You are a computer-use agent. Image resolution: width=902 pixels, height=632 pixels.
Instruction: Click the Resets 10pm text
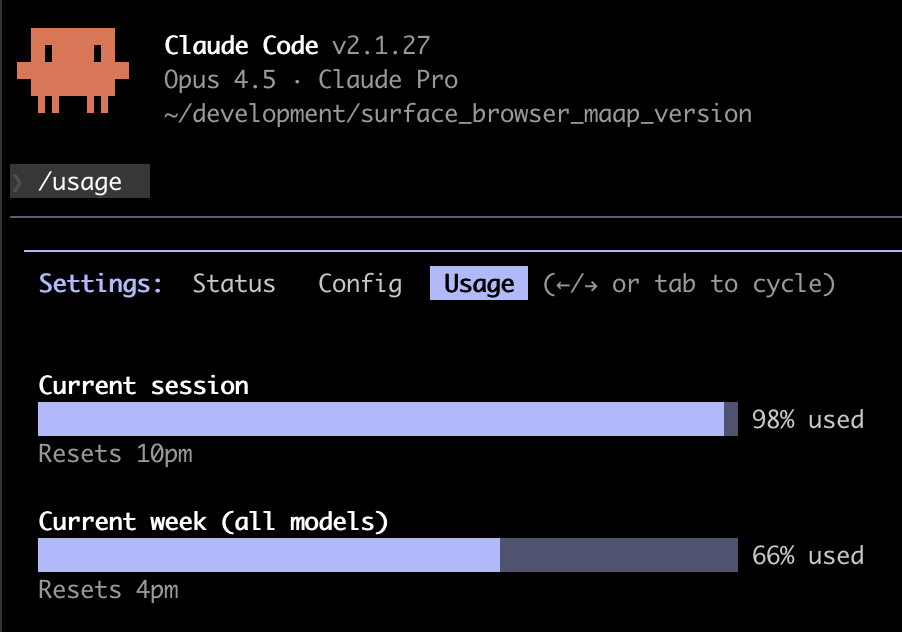[115, 454]
